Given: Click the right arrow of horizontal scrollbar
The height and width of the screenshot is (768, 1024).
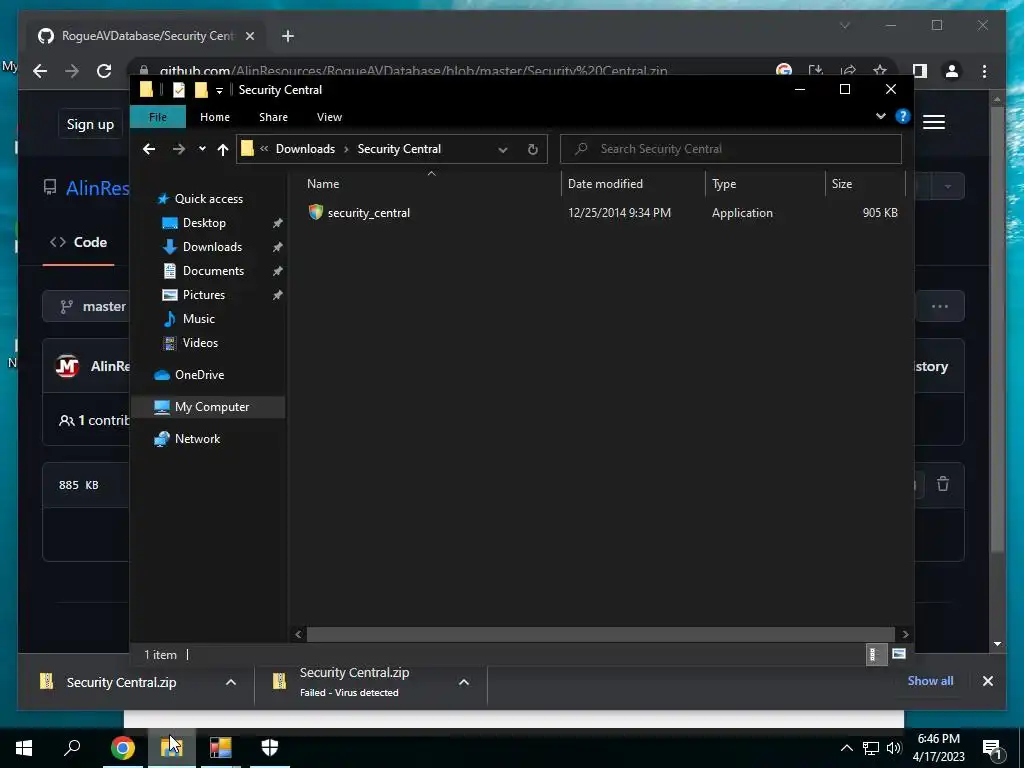Looking at the screenshot, I should pos(905,634).
